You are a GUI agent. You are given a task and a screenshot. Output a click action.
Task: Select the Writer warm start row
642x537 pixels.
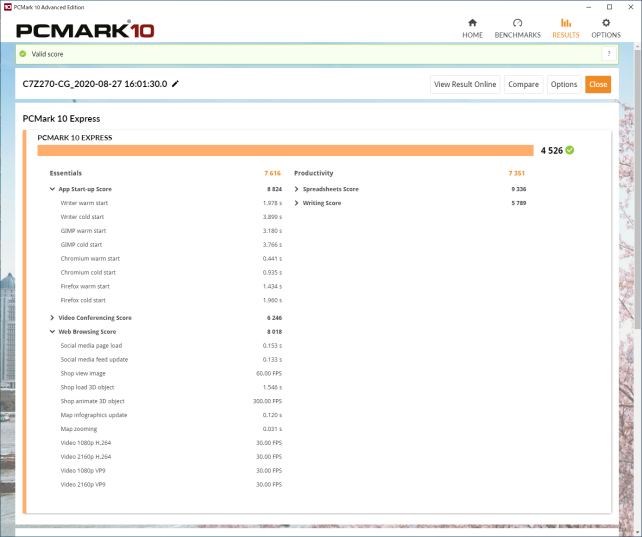point(171,203)
